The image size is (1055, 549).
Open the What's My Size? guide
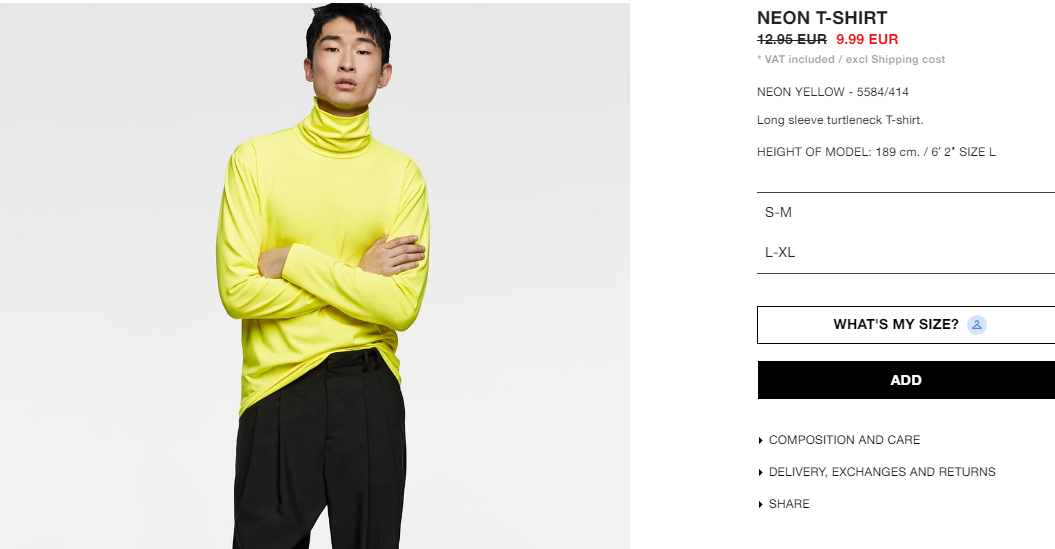(x=906, y=325)
